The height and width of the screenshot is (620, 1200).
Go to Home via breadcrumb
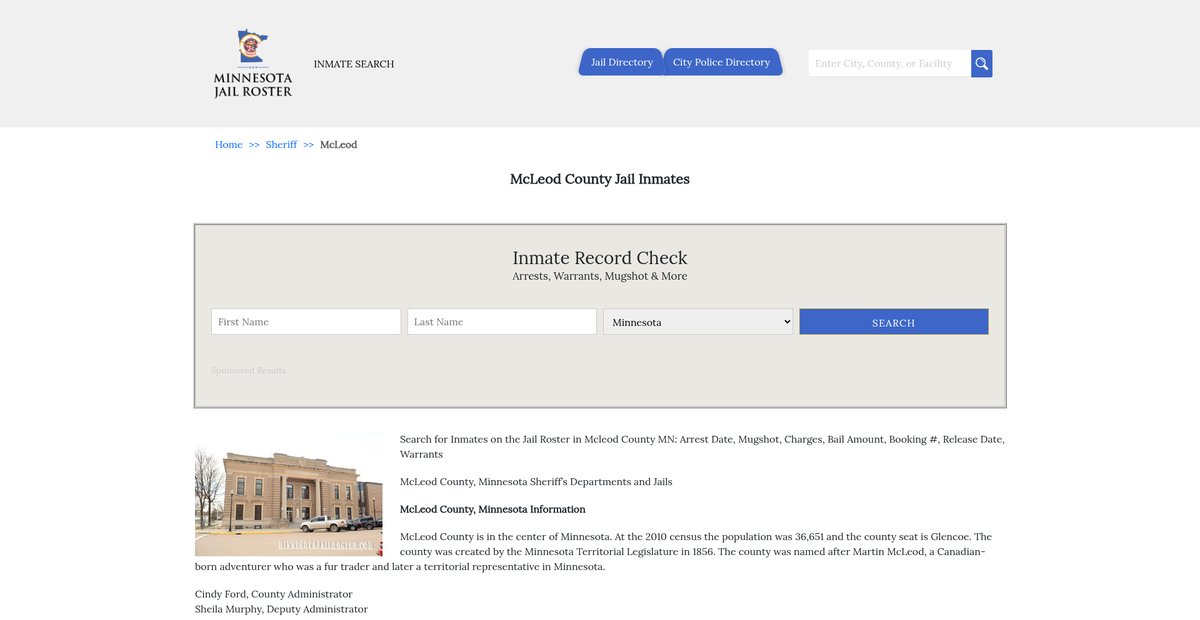tap(228, 145)
